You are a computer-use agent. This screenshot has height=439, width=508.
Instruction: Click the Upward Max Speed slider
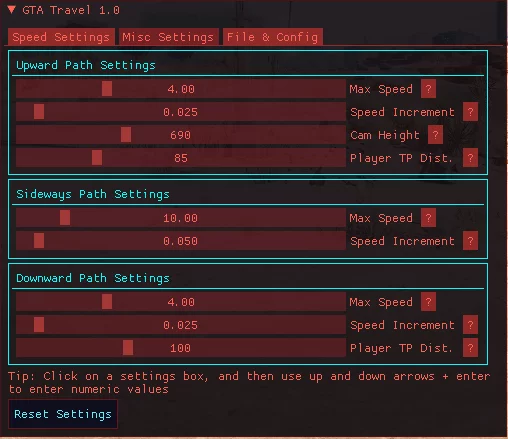click(x=181, y=89)
